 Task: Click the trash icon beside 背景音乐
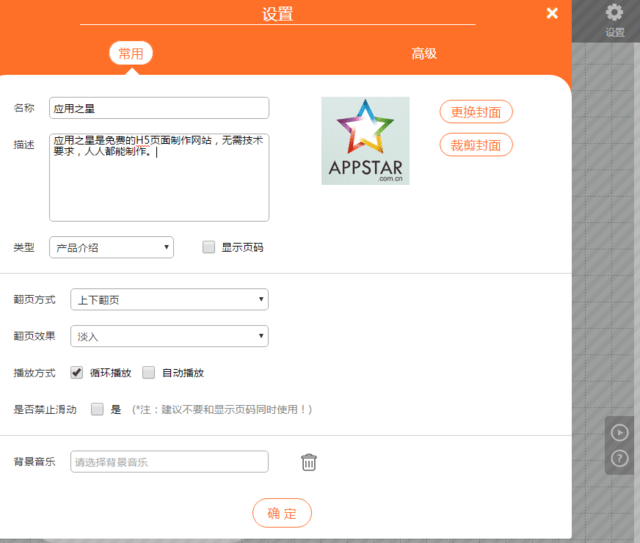click(309, 462)
